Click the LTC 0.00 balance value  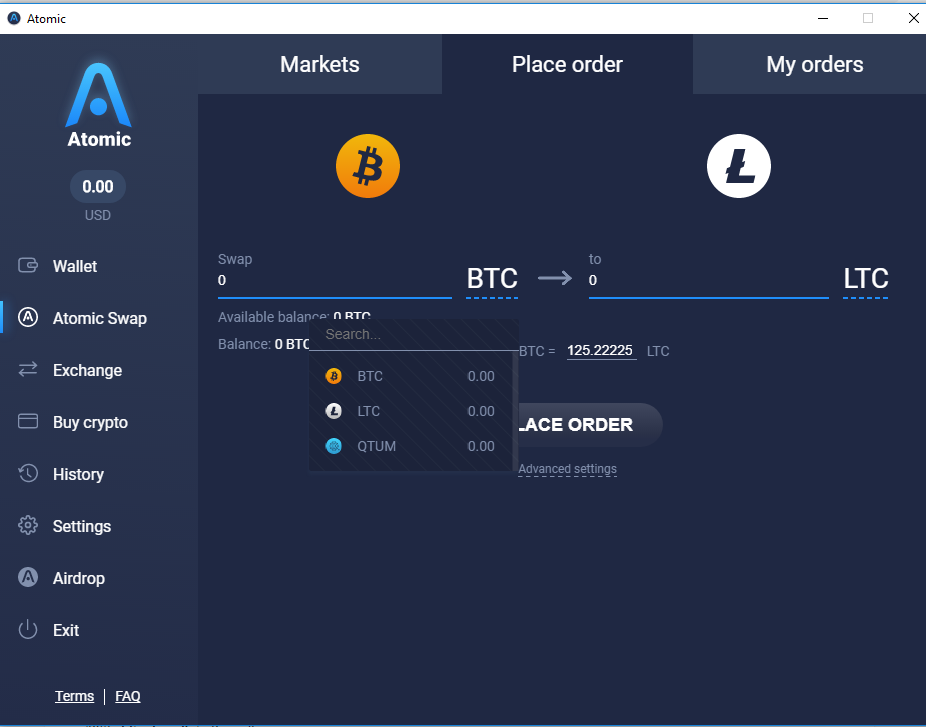click(481, 411)
